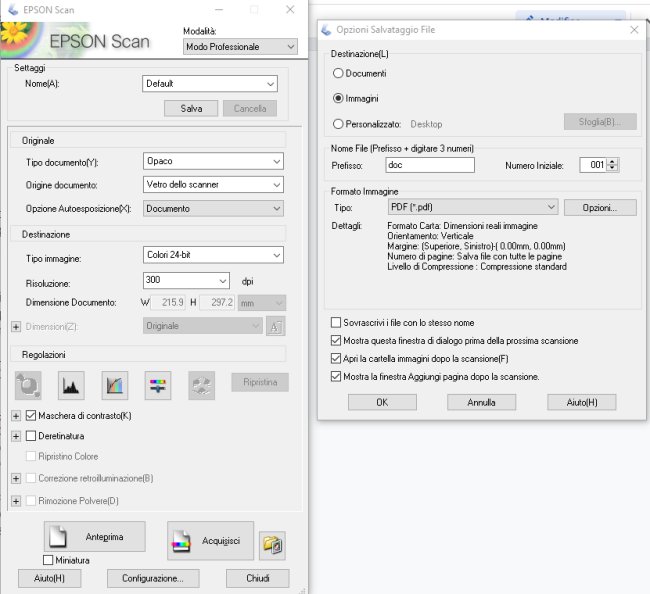The image size is (650, 594).
Task: Click the Auto Exposure adjustment icon
Action: [28, 385]
